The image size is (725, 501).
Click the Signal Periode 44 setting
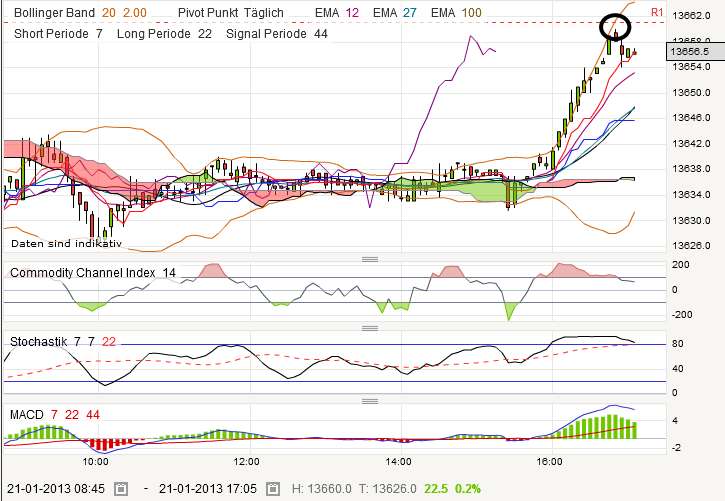click(276, 34)
